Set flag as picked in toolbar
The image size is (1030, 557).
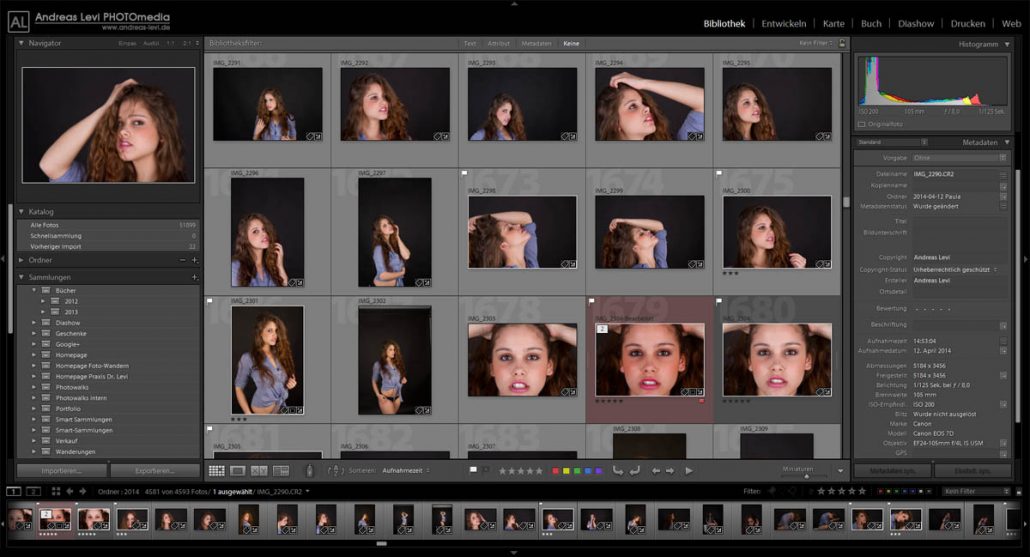(x=473, y=470)
